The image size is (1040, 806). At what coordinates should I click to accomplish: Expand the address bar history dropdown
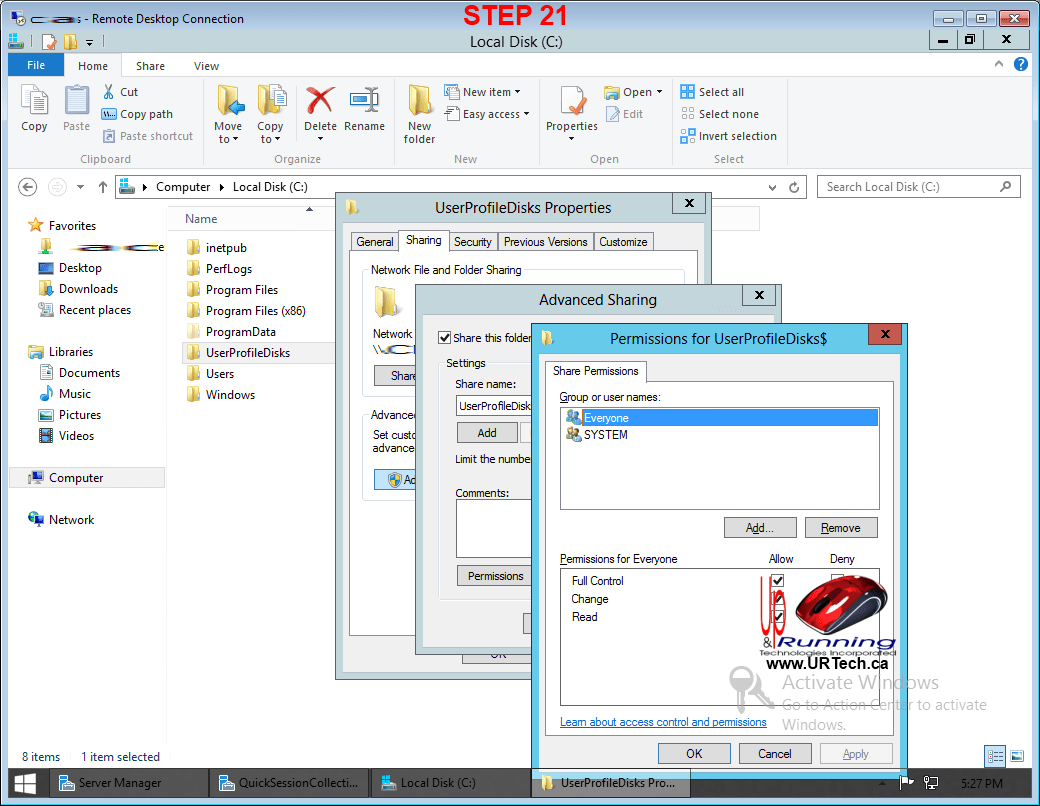click(x=772, y=187)
